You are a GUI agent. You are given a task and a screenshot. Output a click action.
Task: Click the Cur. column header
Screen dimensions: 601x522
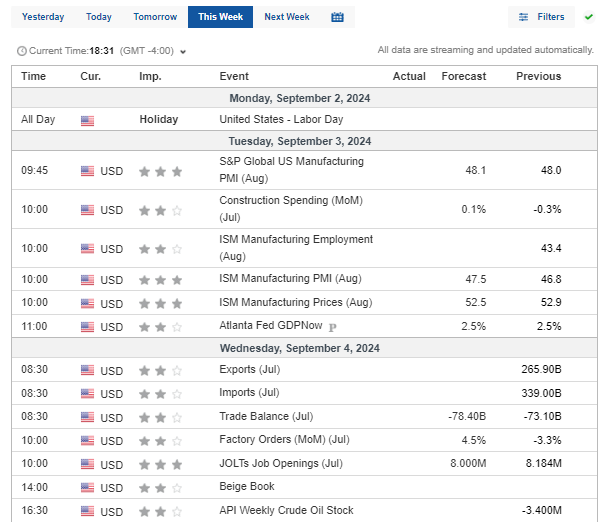pyautogui.click(x=90, y=76)
